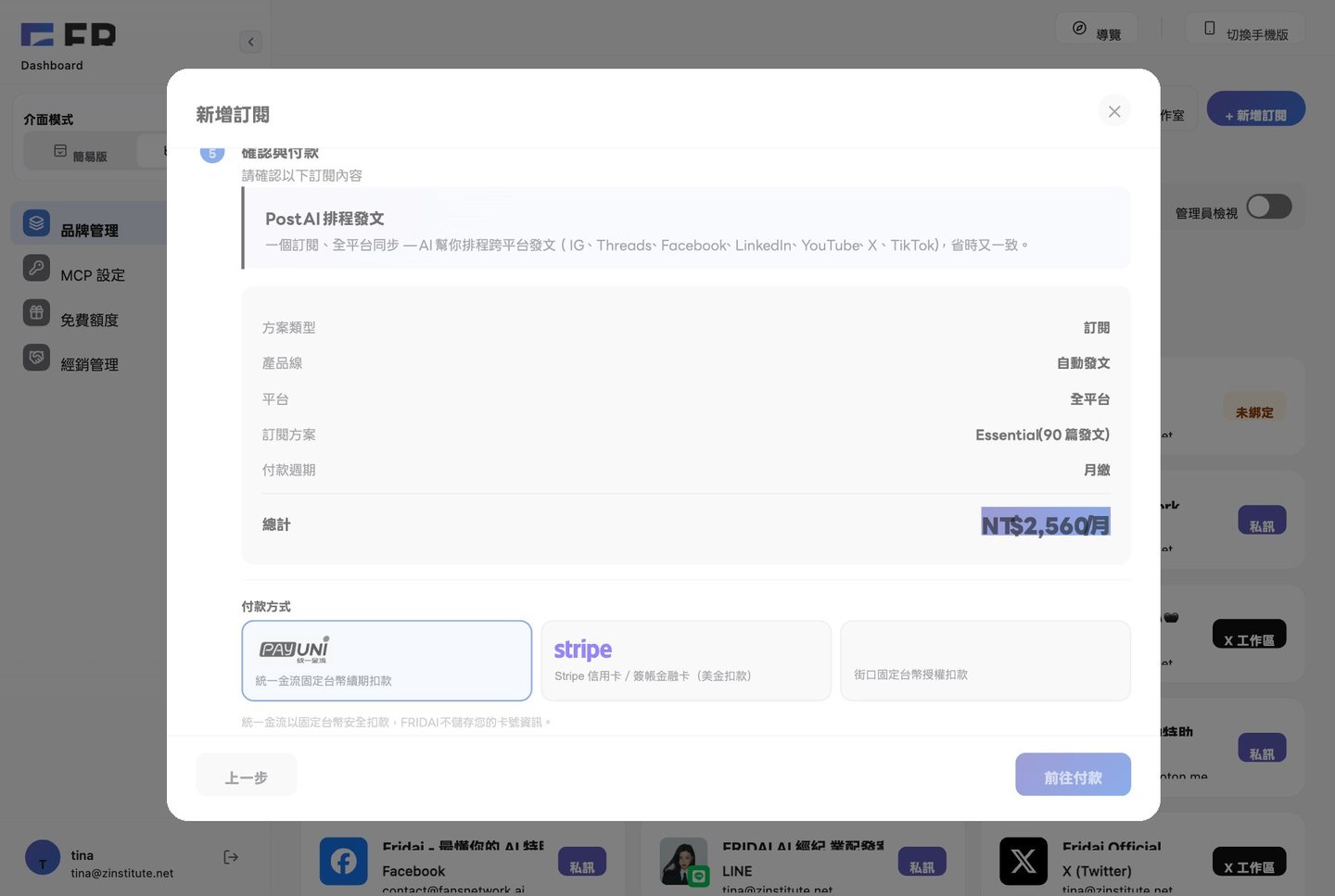
Task: Click the NT$2,560/月 total price
Action: pyautogui.click(x=1046, y=524)
